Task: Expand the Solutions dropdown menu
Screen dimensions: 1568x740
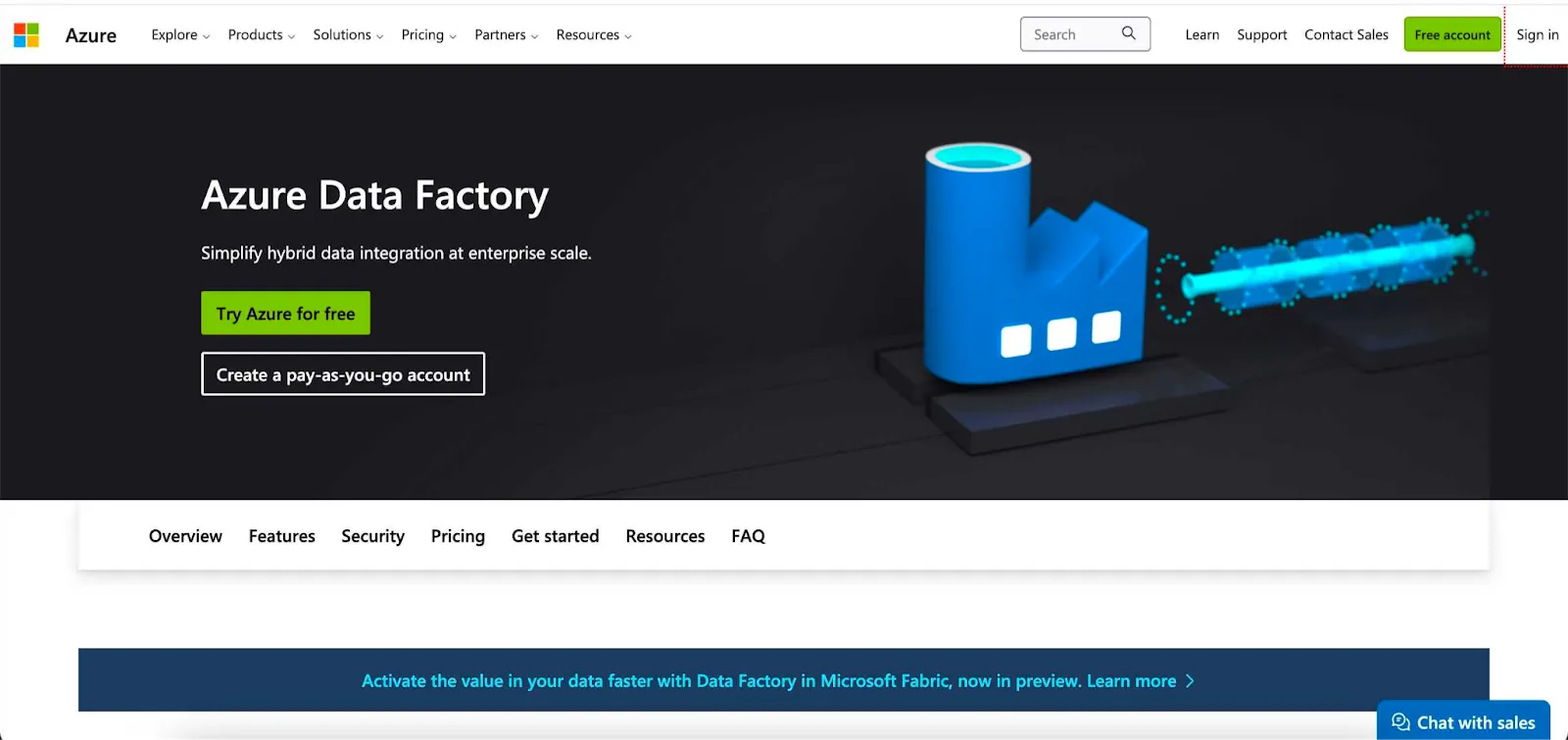Action: pyautogui.click(x=348, y=35)
